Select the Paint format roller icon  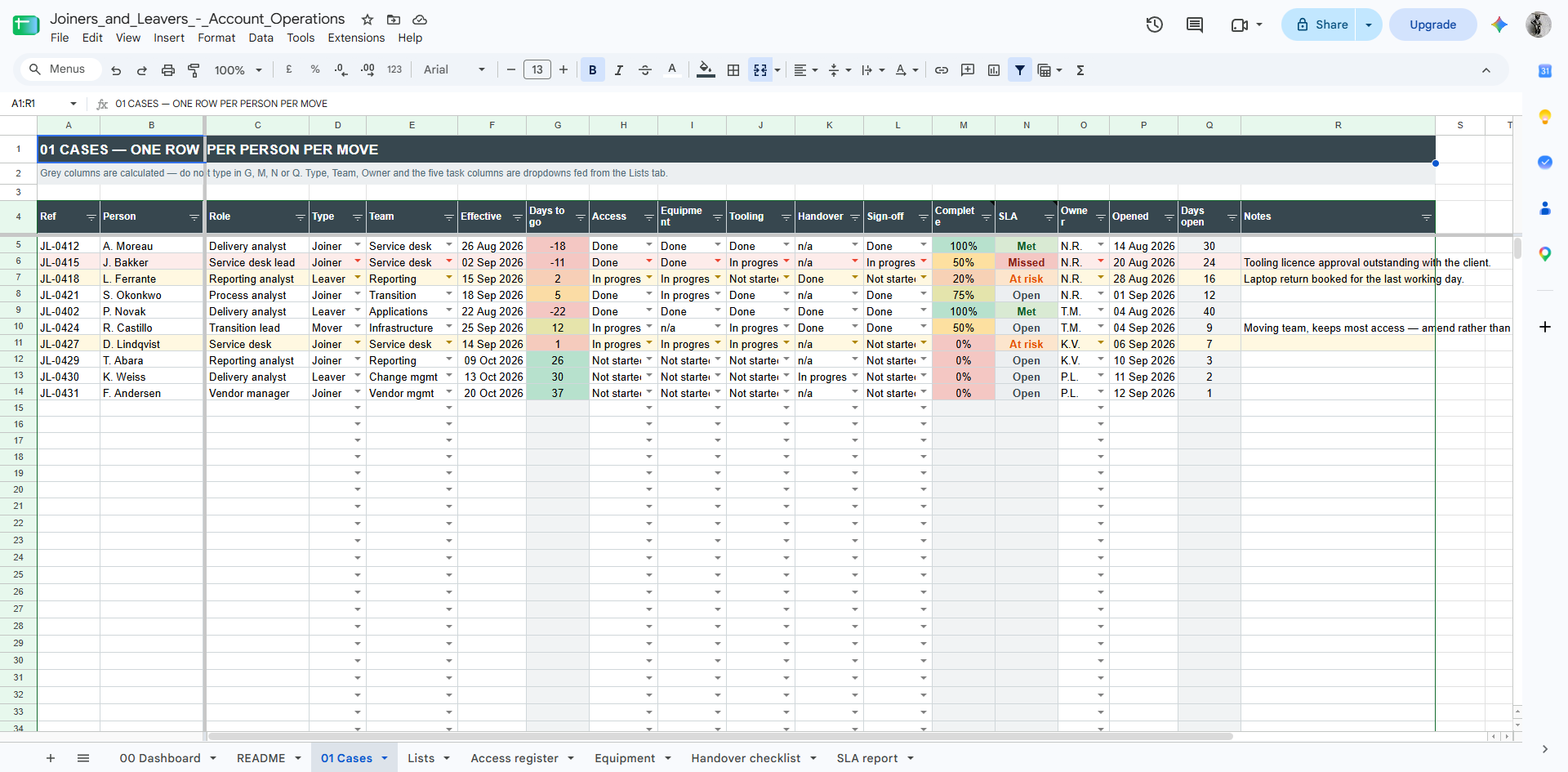(x=194, y=70)
